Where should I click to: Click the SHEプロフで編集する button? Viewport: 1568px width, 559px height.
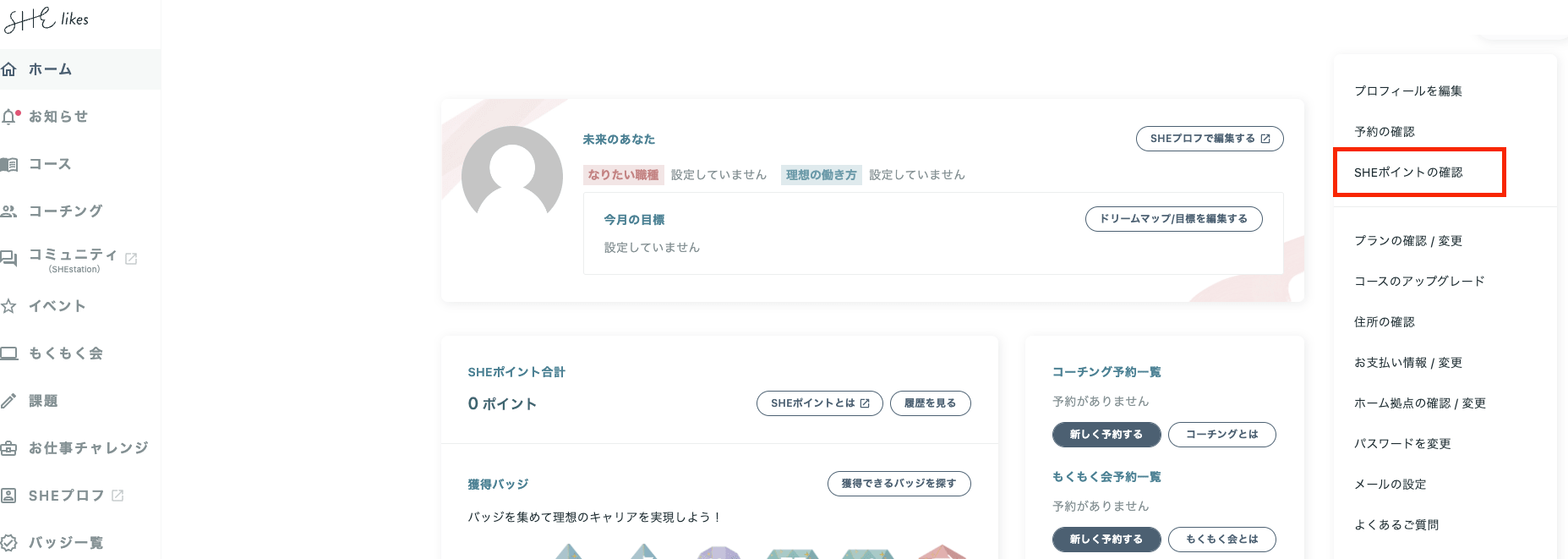pos(1209,139)
